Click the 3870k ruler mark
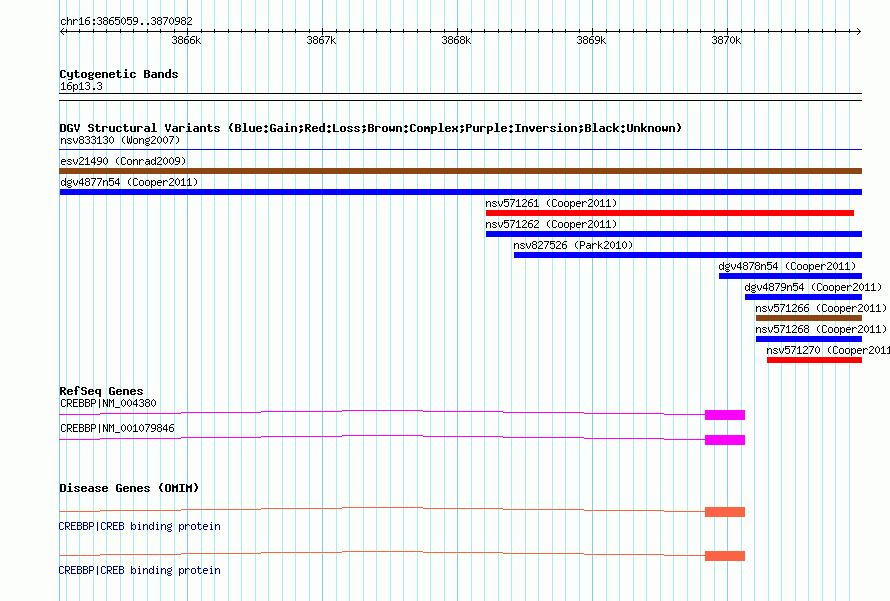The height and width of the screenshot is (601, 890). point(727,40)
